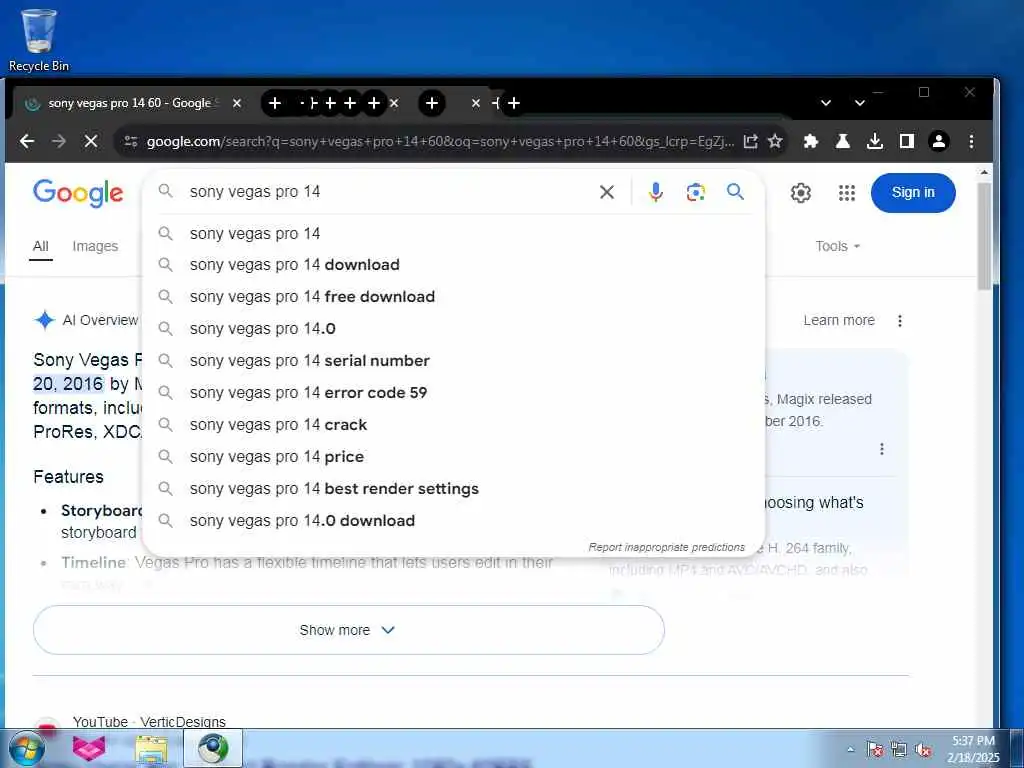
Task: Click the taskbar clock showing 5:37 PM
Action: click(x=973, y=748)
